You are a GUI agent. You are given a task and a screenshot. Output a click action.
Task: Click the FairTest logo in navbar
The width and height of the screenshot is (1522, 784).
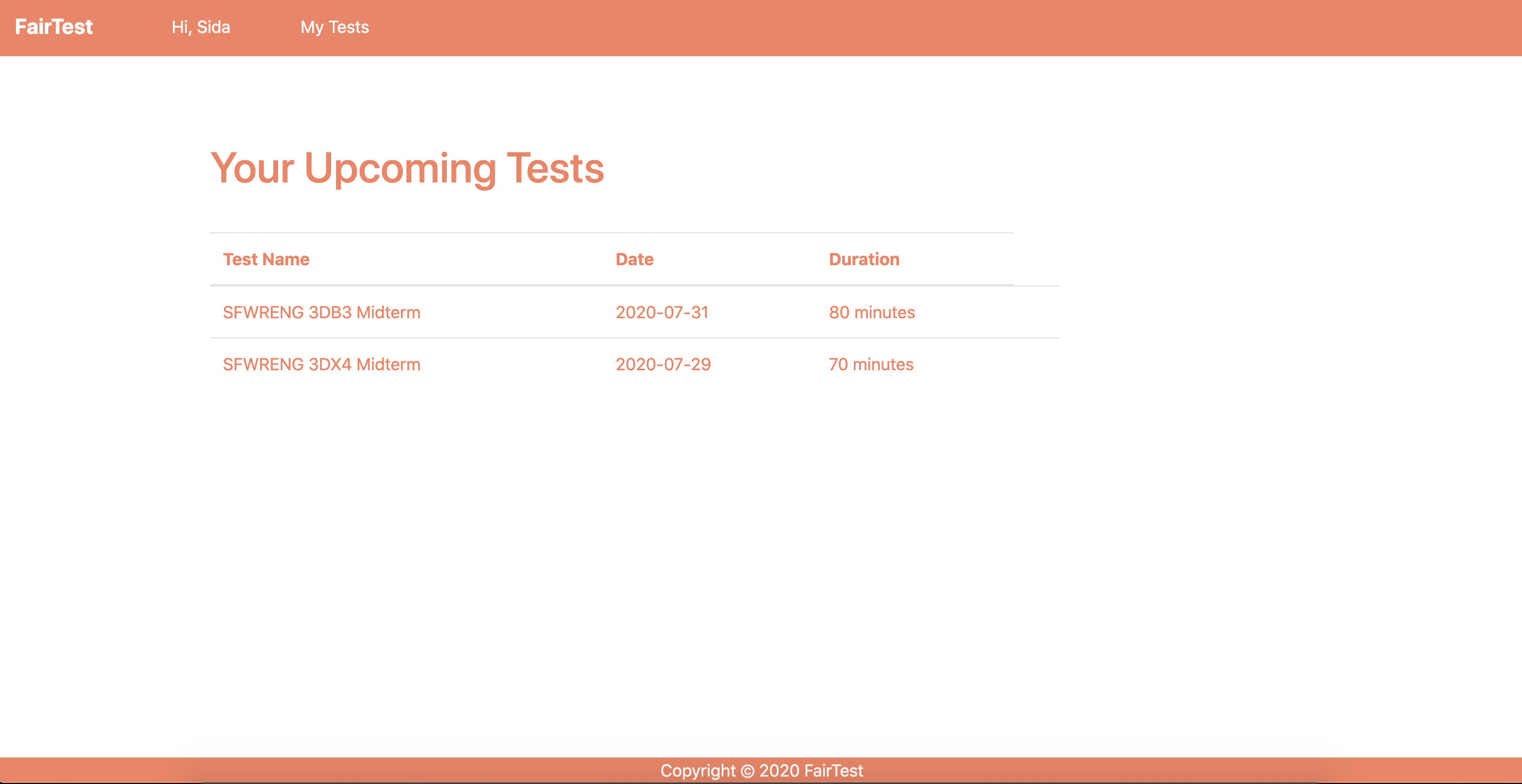coord(54,27)
